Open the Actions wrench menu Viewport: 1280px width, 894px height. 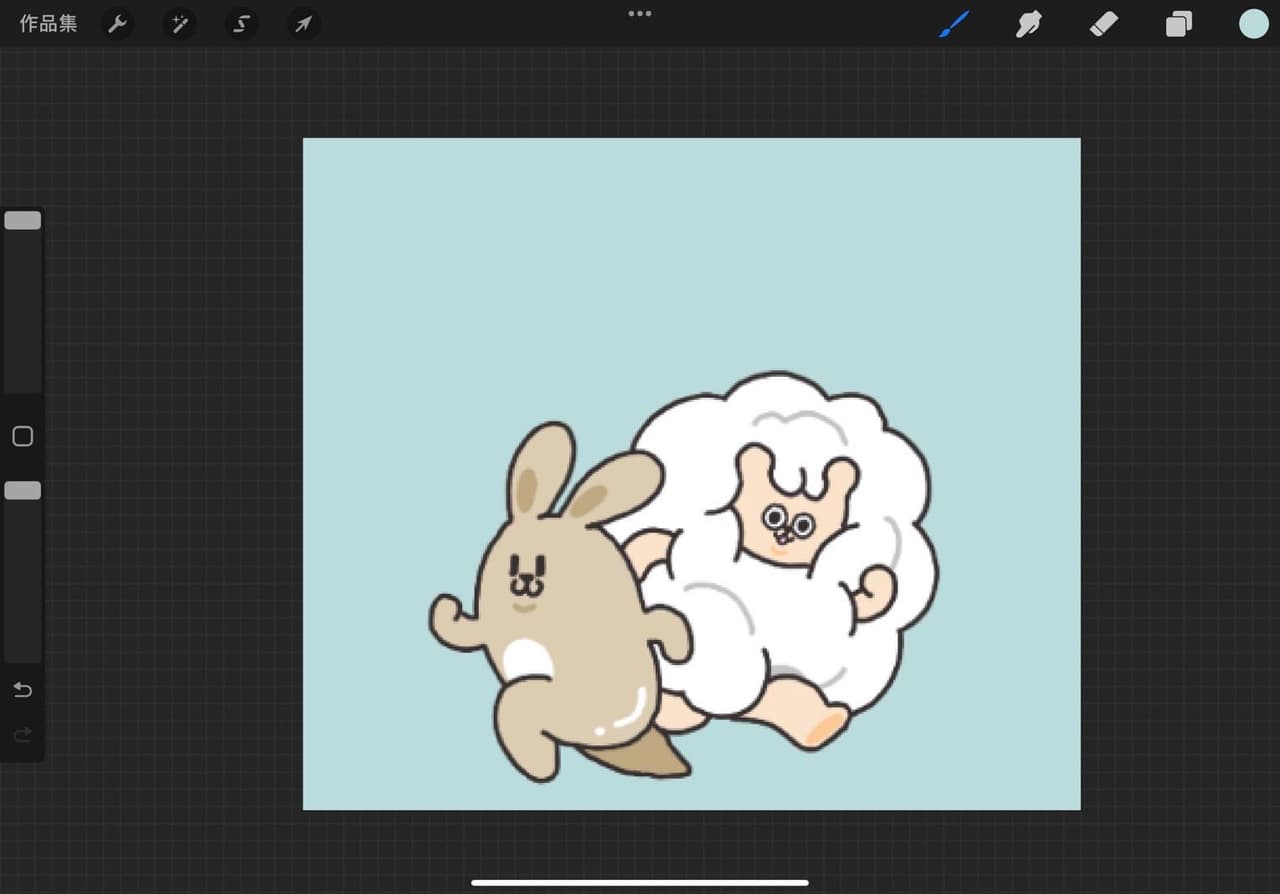[x=118, y=24]
